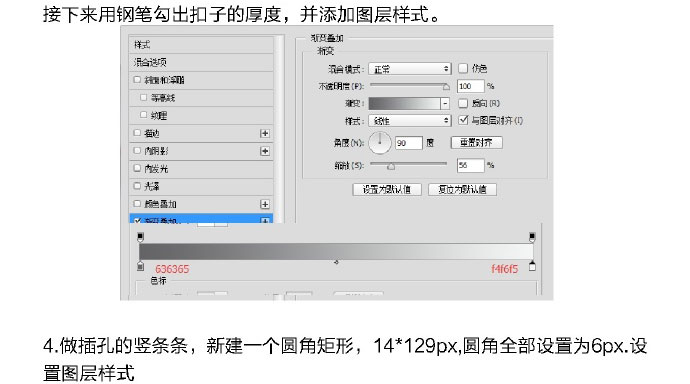Click the gradient preview swatch in 渐变 row

point(404,103)
